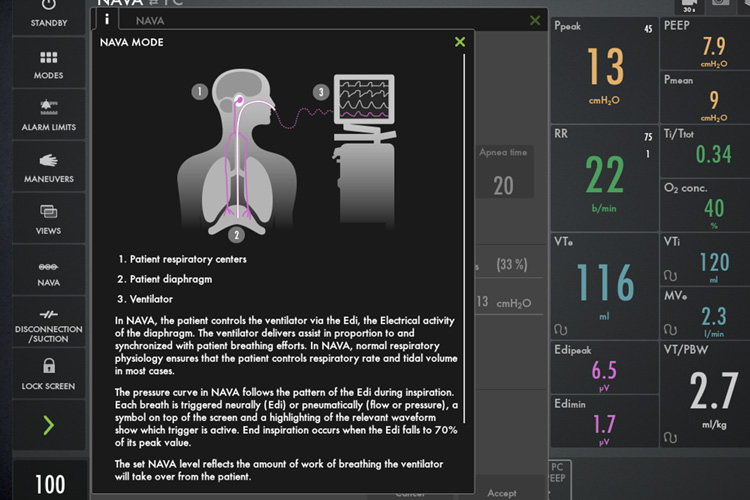Expand sidebar with green chevron arrow
Screen dimensions: 750x500
[x=48, y=427]
